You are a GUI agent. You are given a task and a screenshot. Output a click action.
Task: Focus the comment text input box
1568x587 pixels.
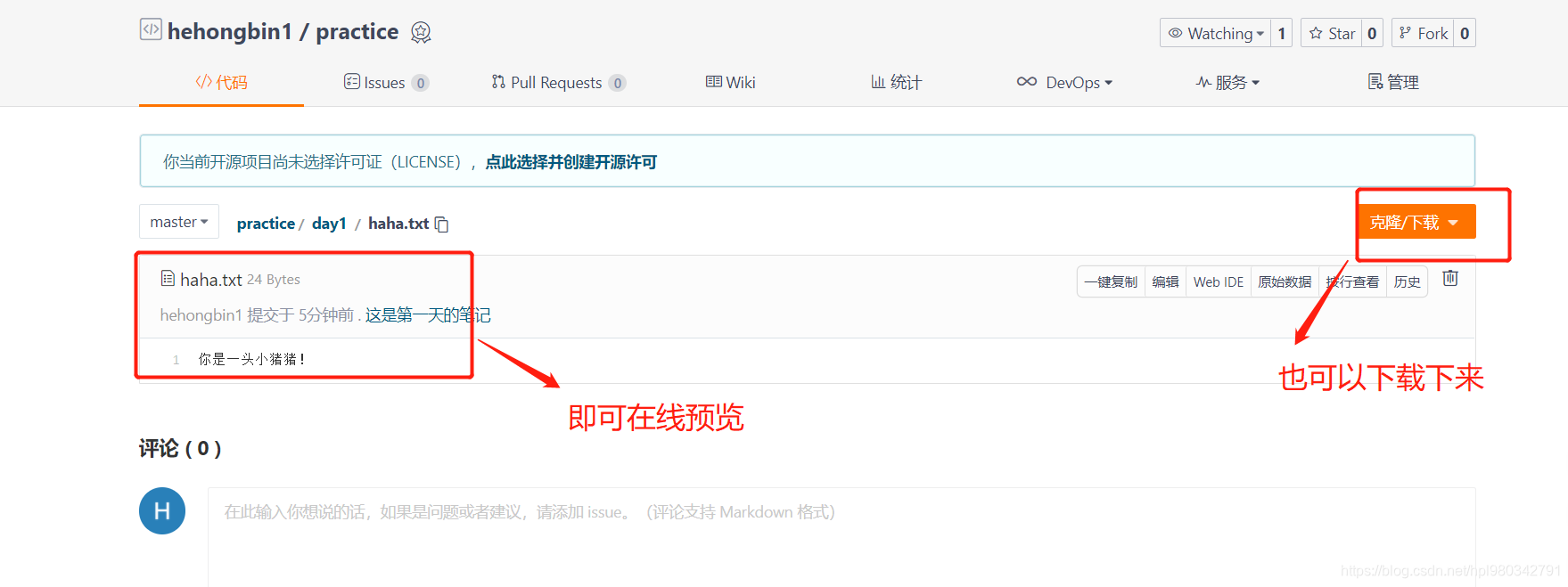click(x=841, y=537)
